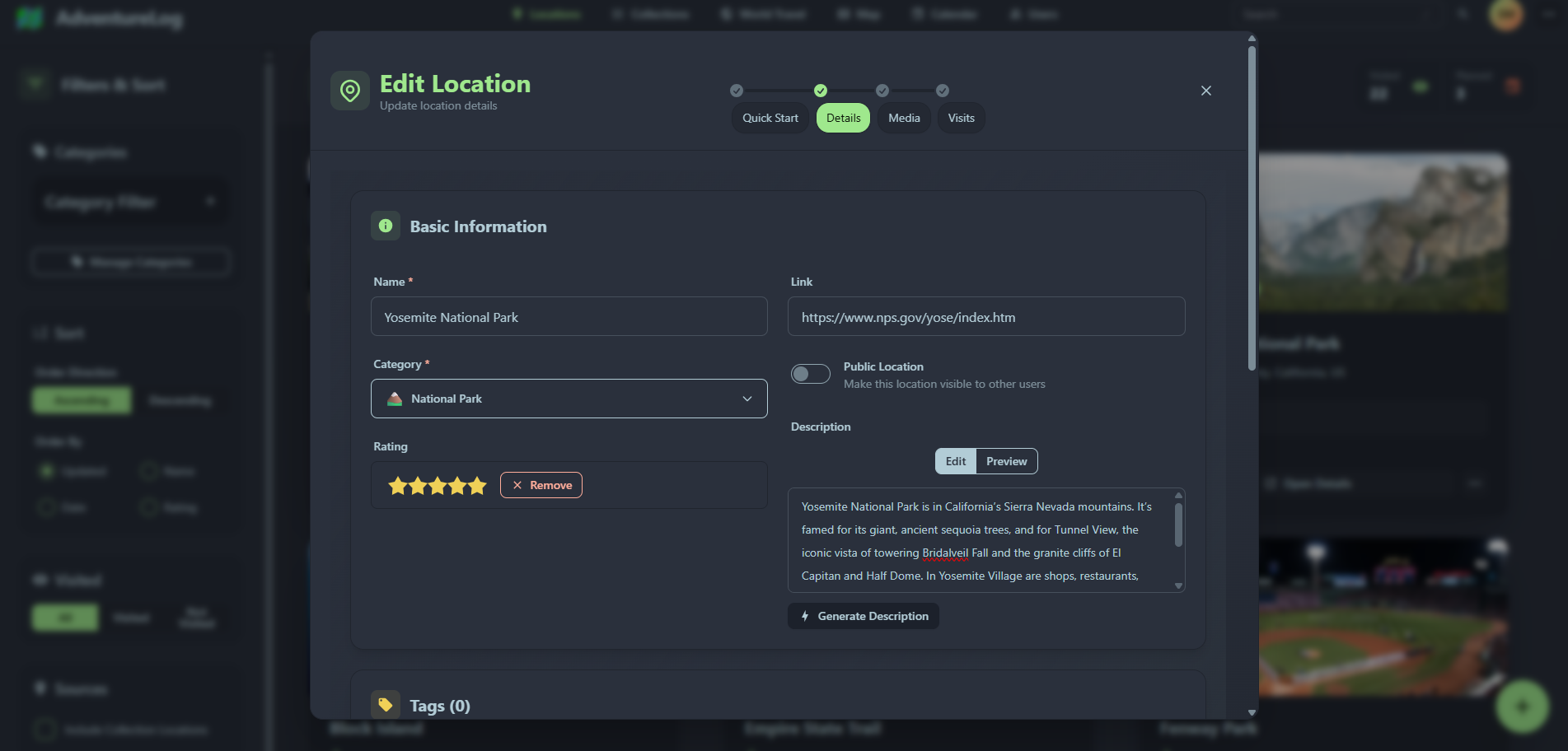
Task: Go to the Visits tab
Action: coord(961,118)
